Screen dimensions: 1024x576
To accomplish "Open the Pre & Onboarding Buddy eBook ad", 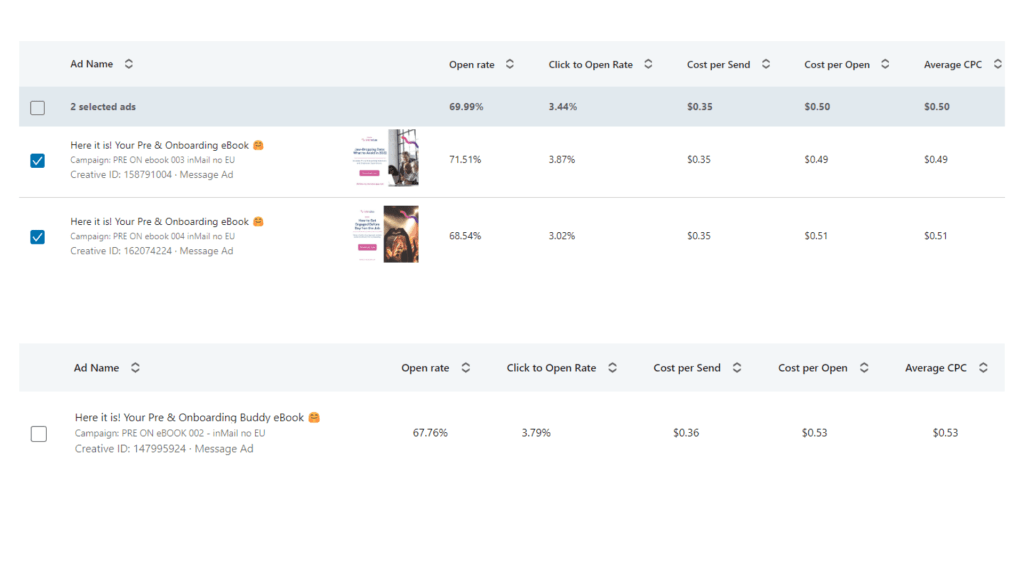I will [x=189, y=417].
